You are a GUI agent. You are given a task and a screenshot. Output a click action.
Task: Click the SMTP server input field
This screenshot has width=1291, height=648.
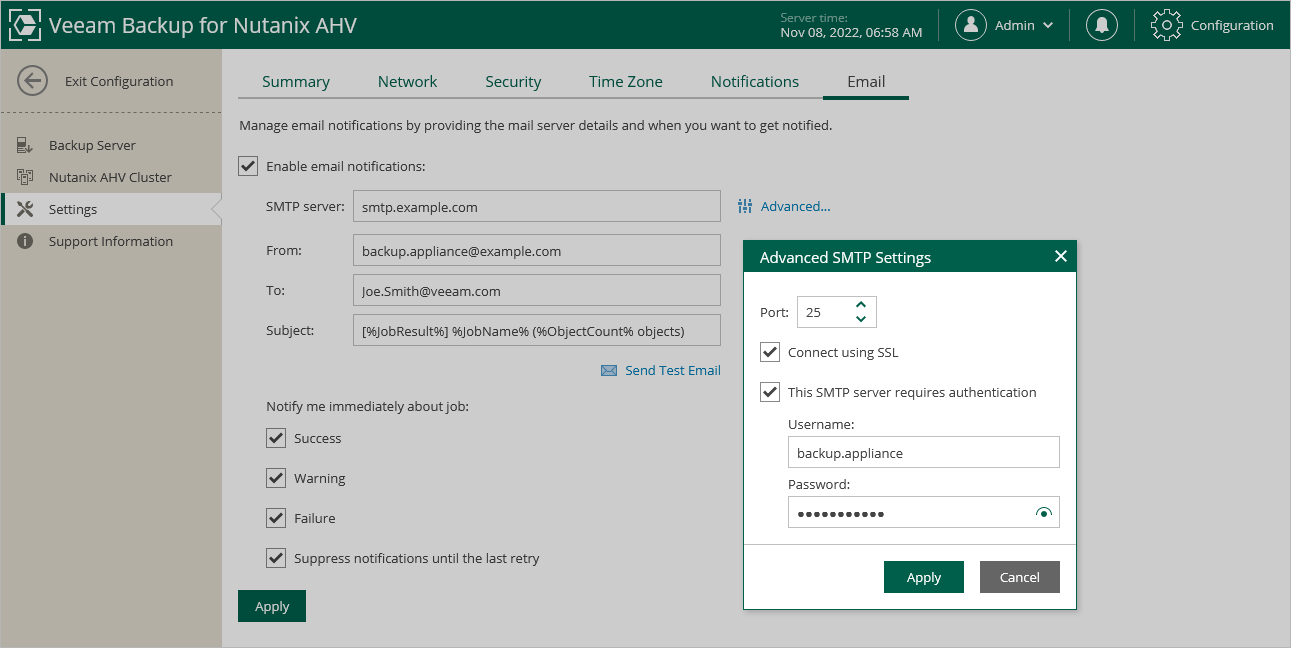(537, 207)
